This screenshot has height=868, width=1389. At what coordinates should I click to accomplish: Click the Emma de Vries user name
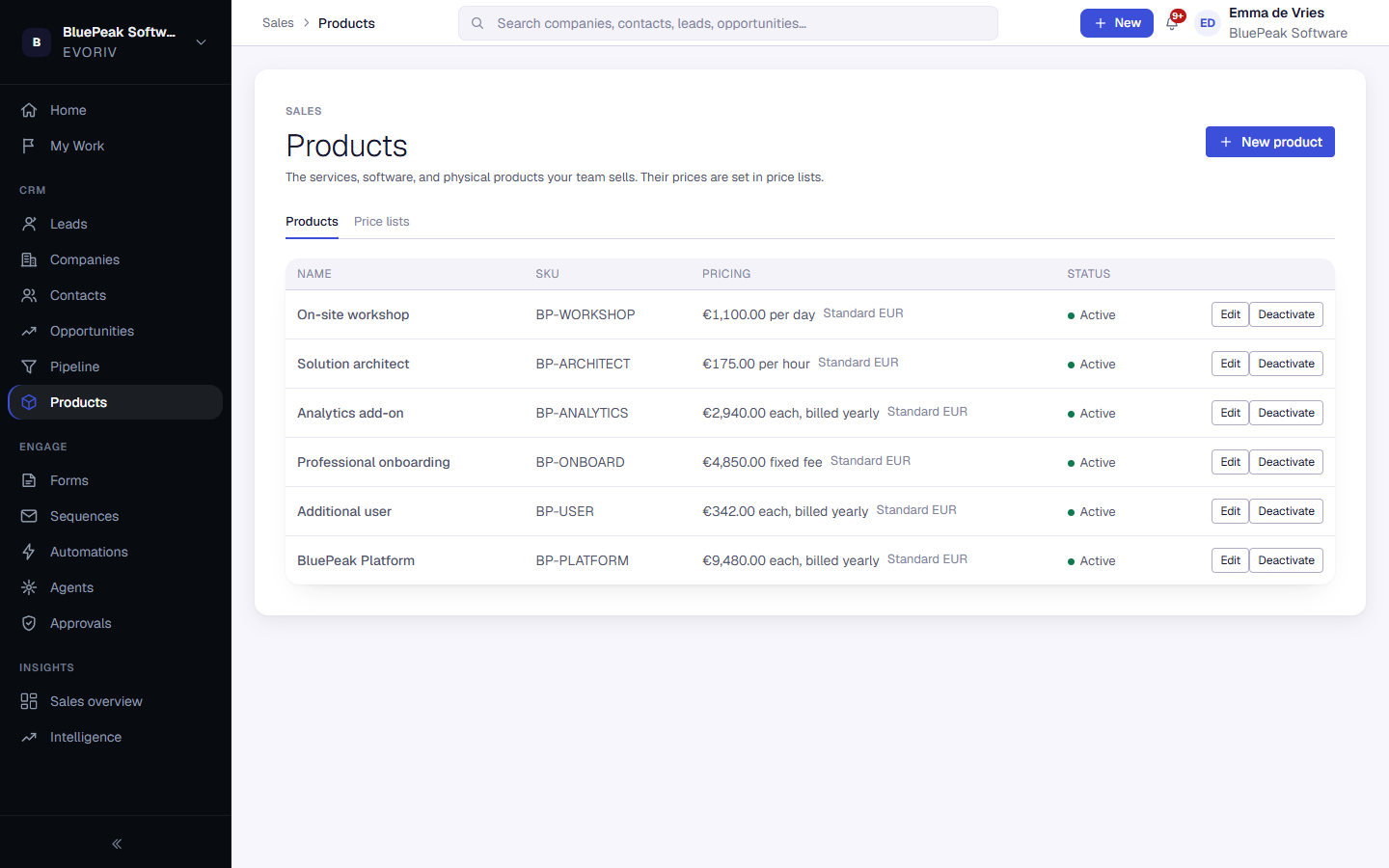(x=1276, y=13)
